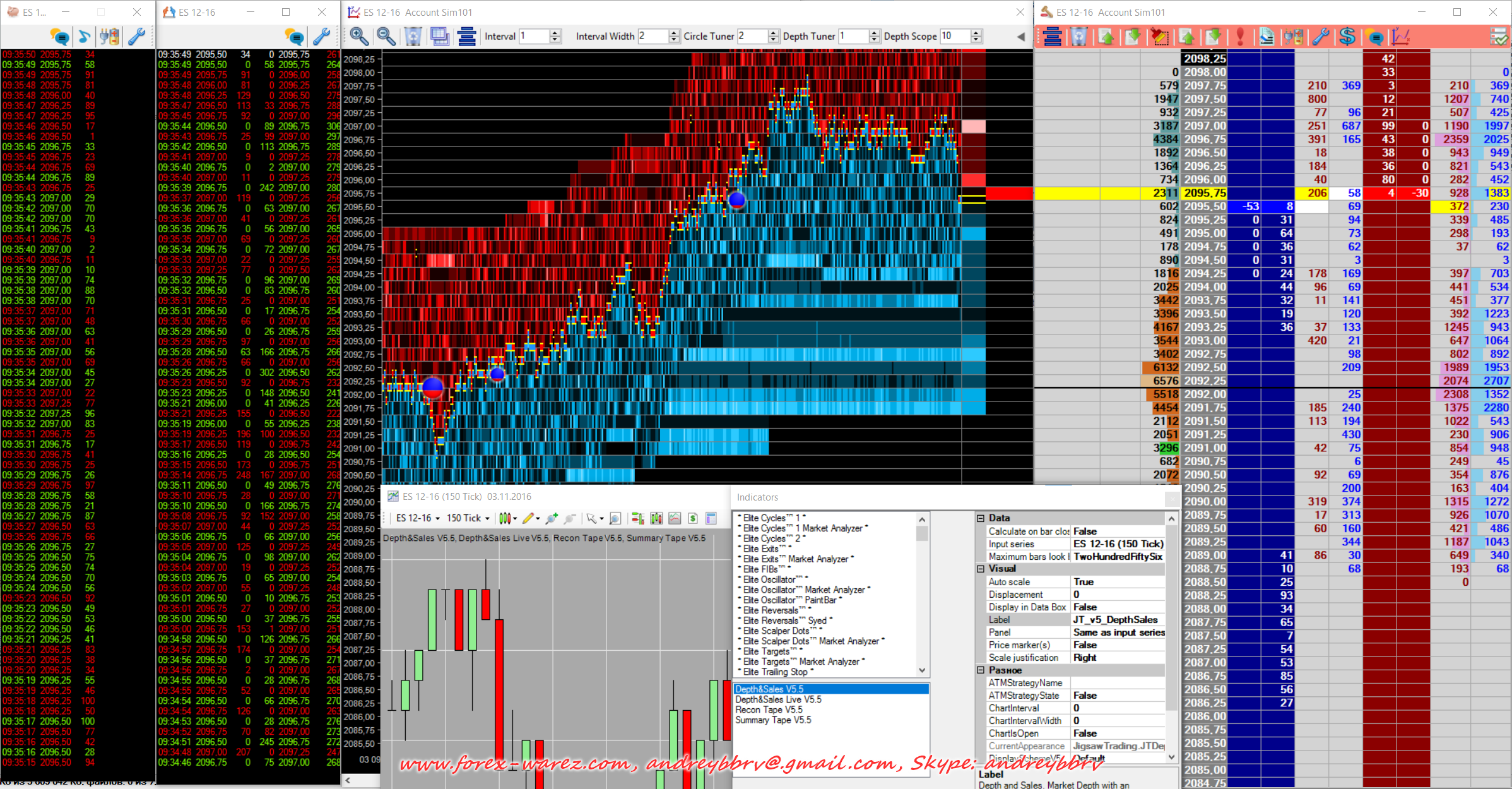Screen dimensions: 1512x789
Task: Click the plug and battery connection icon in DOM
Action: click(x=1293, y=37)
